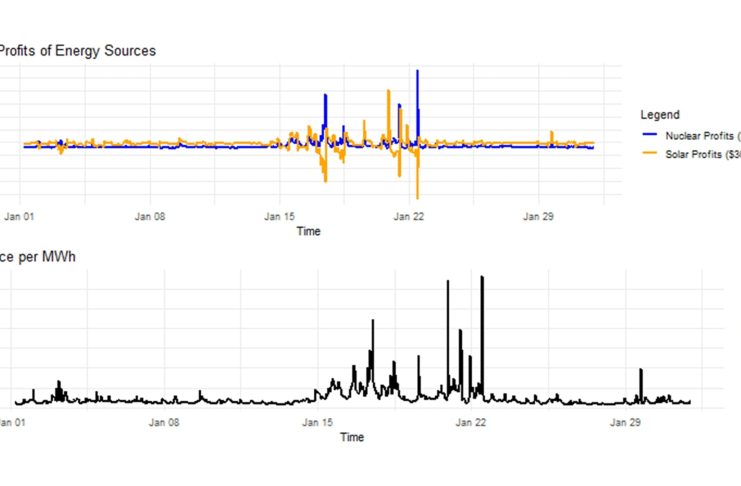Screen dimensions: 741x486
Task: Click the Time label under the price chart
Action: (351, 437)
